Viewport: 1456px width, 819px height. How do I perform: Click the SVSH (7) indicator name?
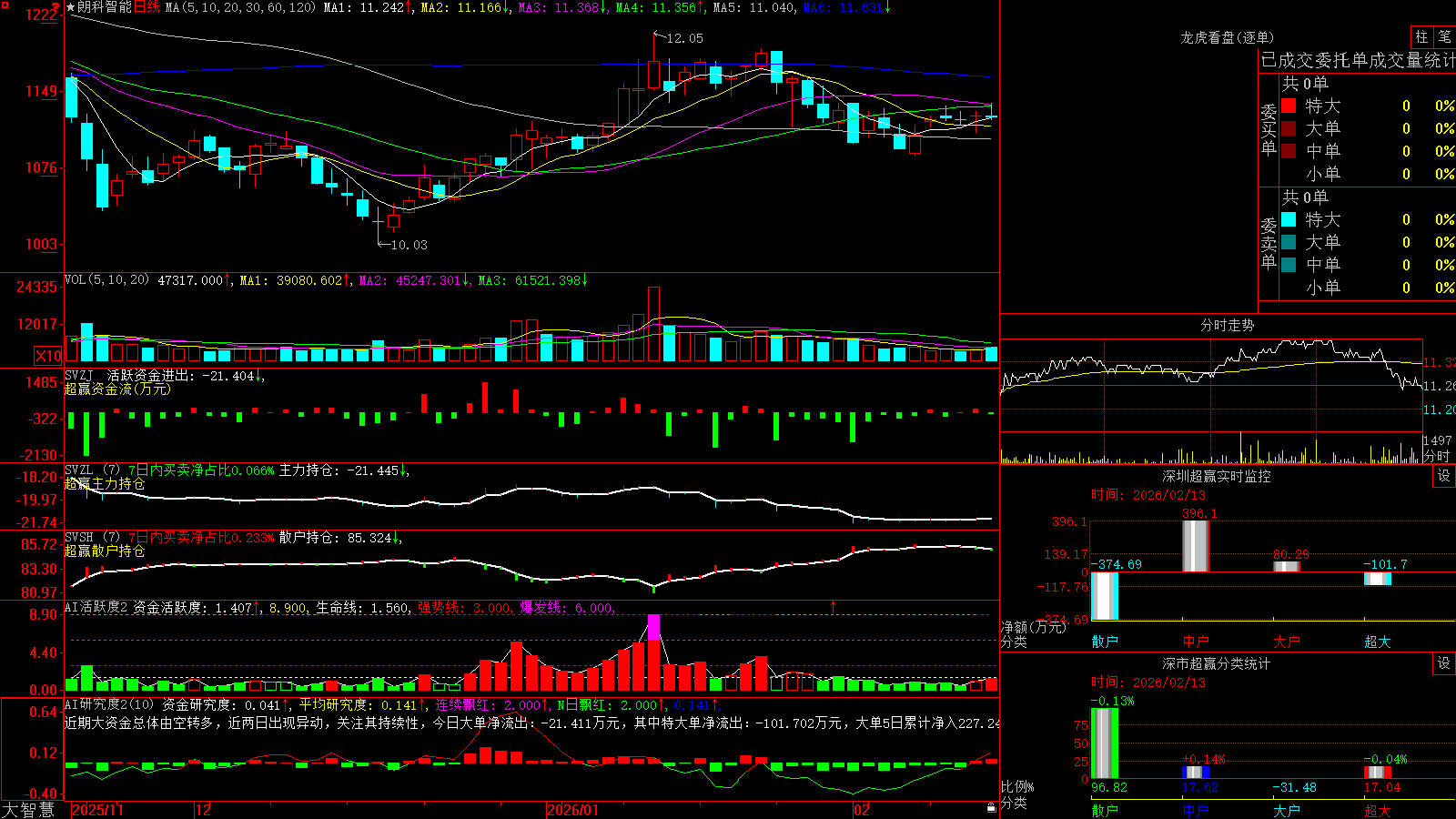point(92,538)
